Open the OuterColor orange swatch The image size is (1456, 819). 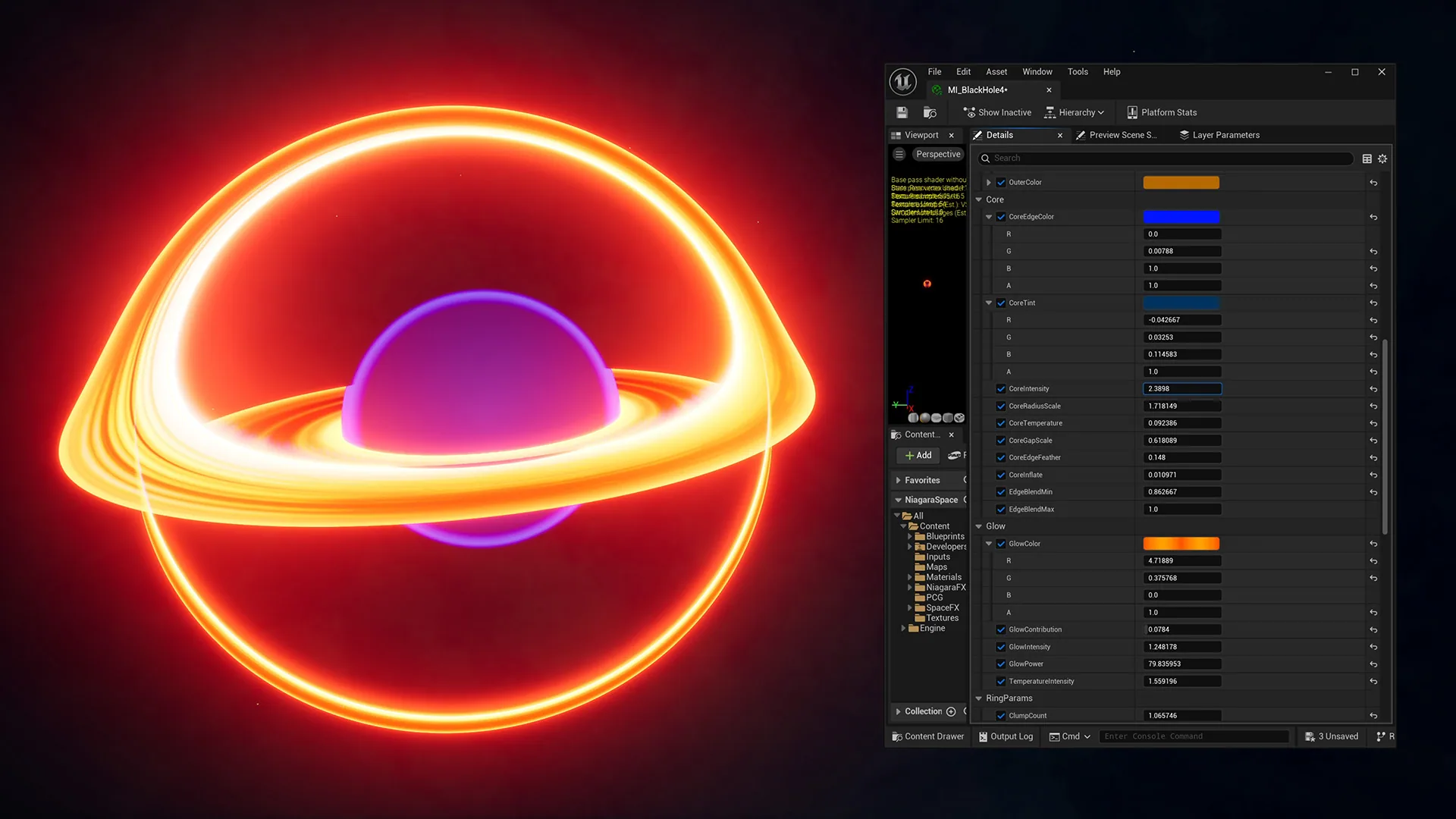1181,183
